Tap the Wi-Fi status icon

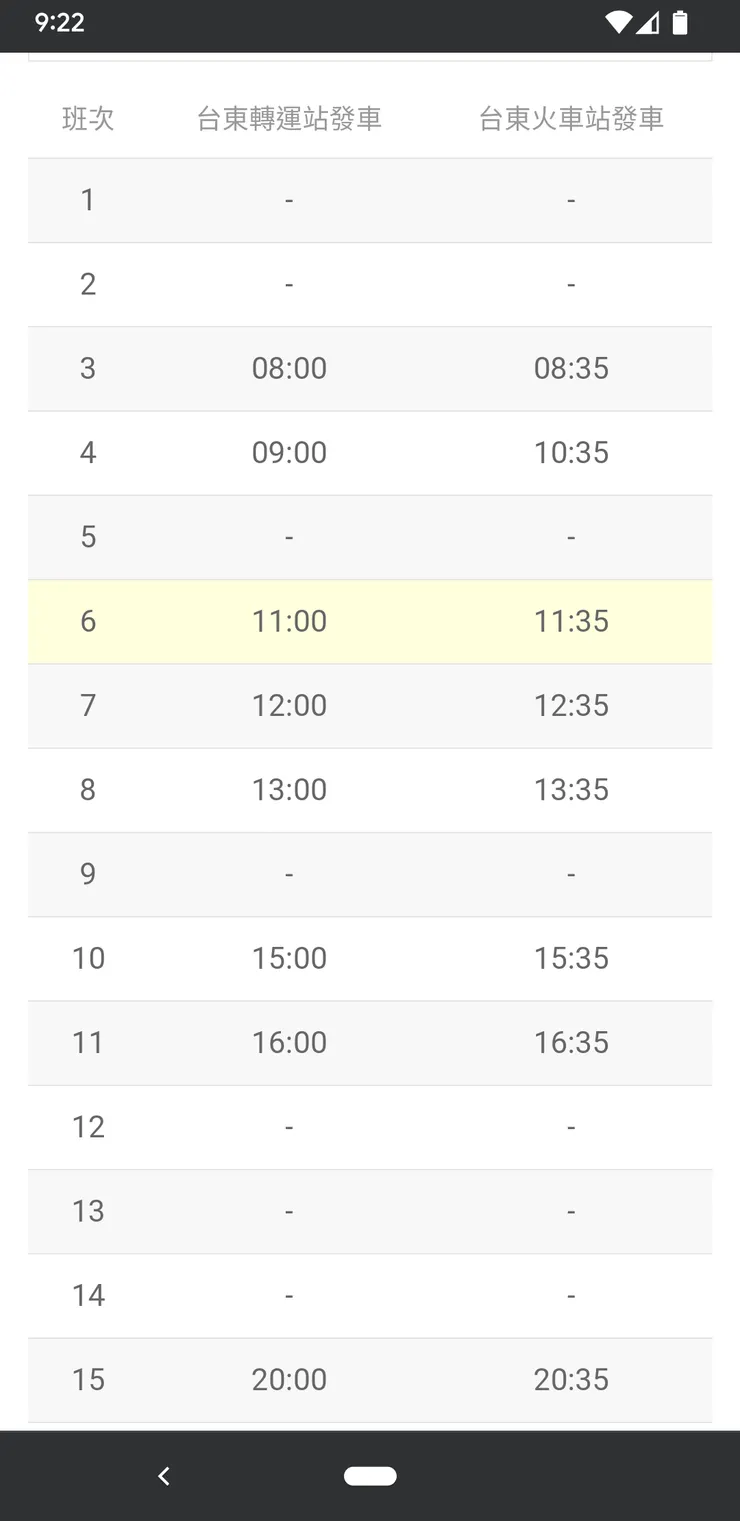tap(618, 22)
